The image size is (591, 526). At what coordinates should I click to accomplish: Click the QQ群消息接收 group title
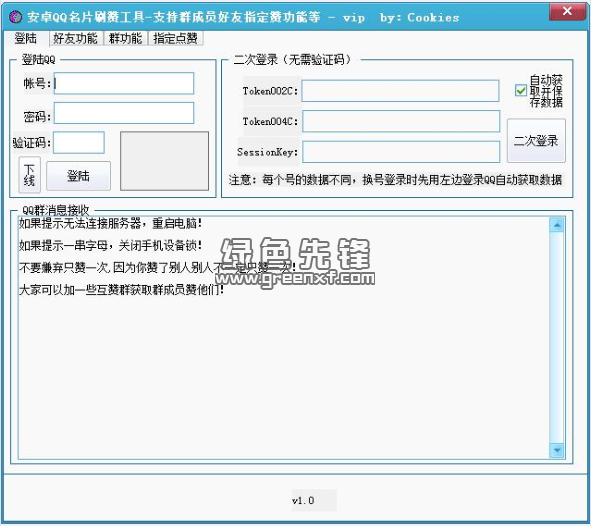55,210
